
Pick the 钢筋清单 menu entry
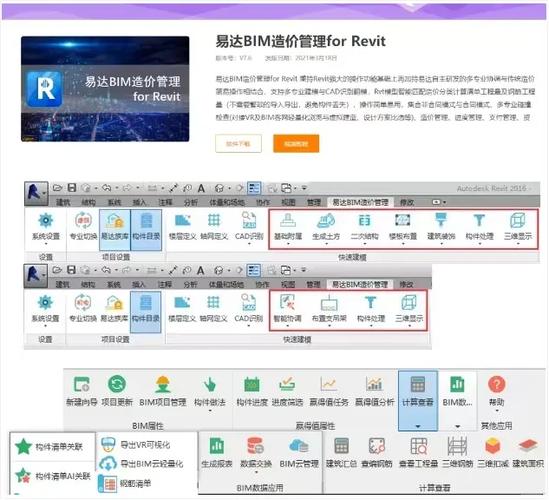pos(125,484)
